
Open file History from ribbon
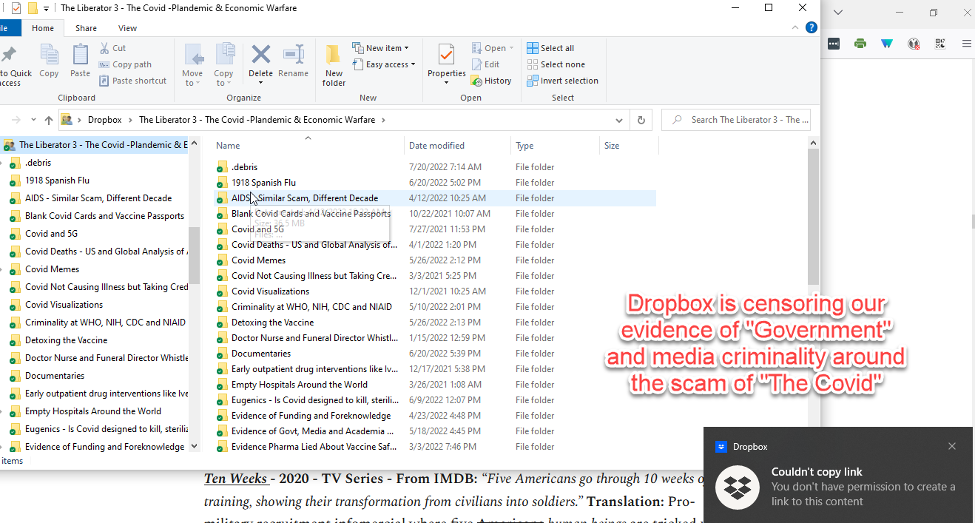492,80
